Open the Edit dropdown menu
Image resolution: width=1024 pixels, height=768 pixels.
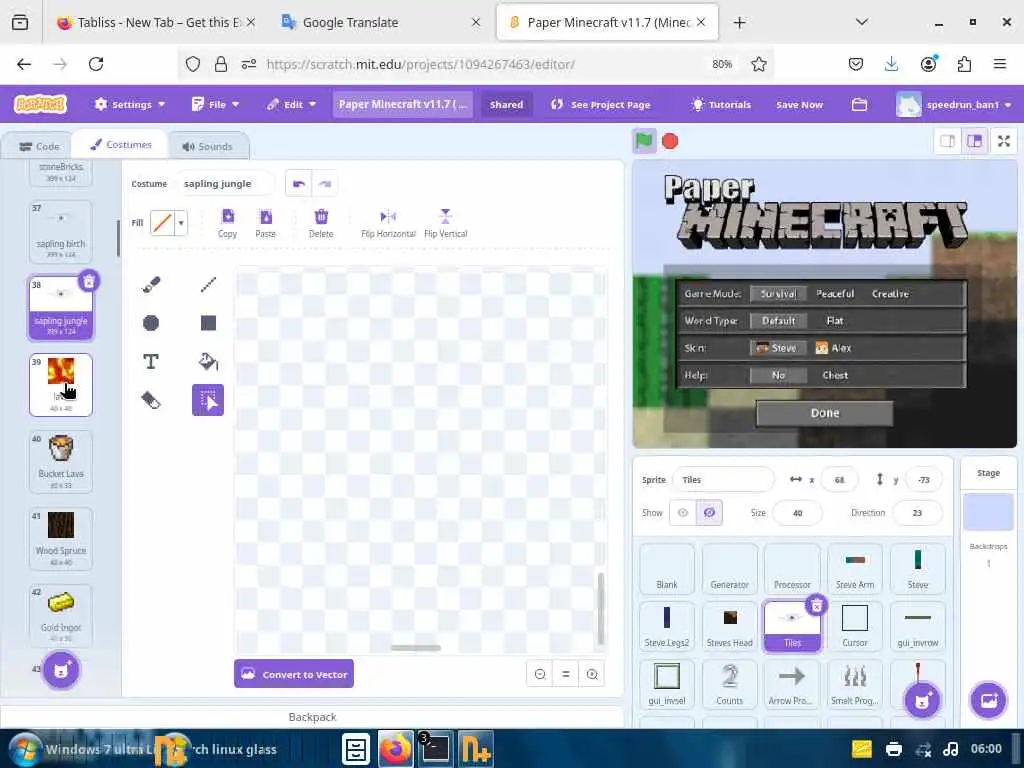tap(291, 104)
